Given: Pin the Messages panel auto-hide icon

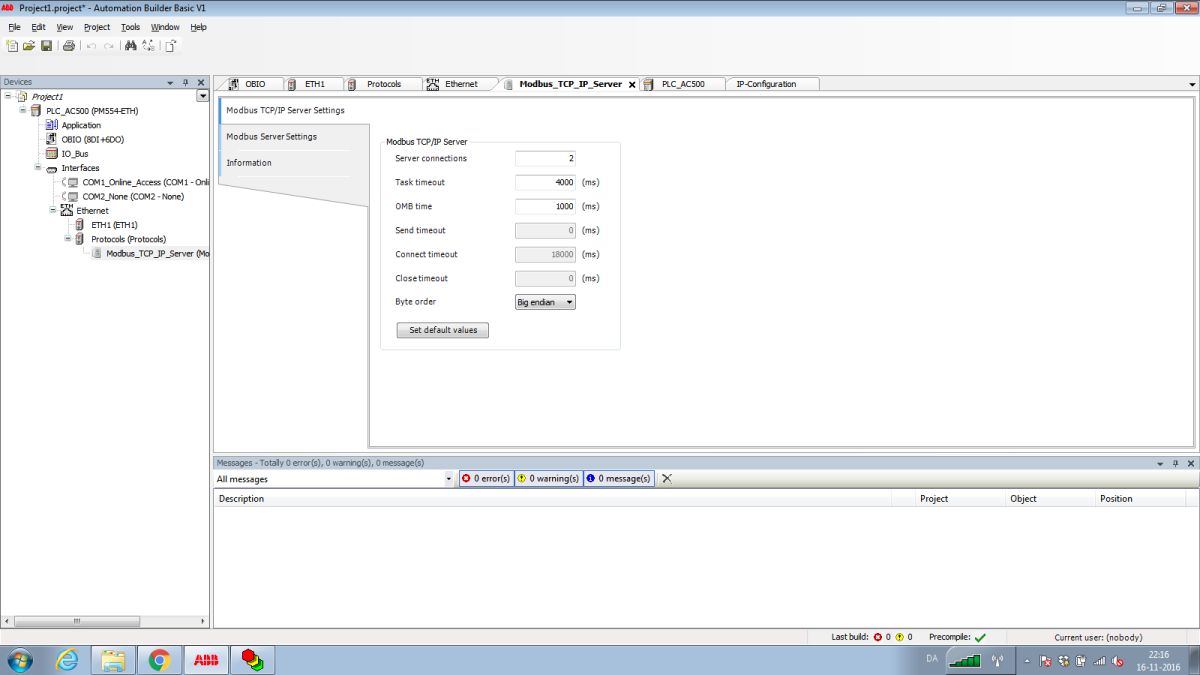Looking at the screenshot, I should tap(1175, 463).
